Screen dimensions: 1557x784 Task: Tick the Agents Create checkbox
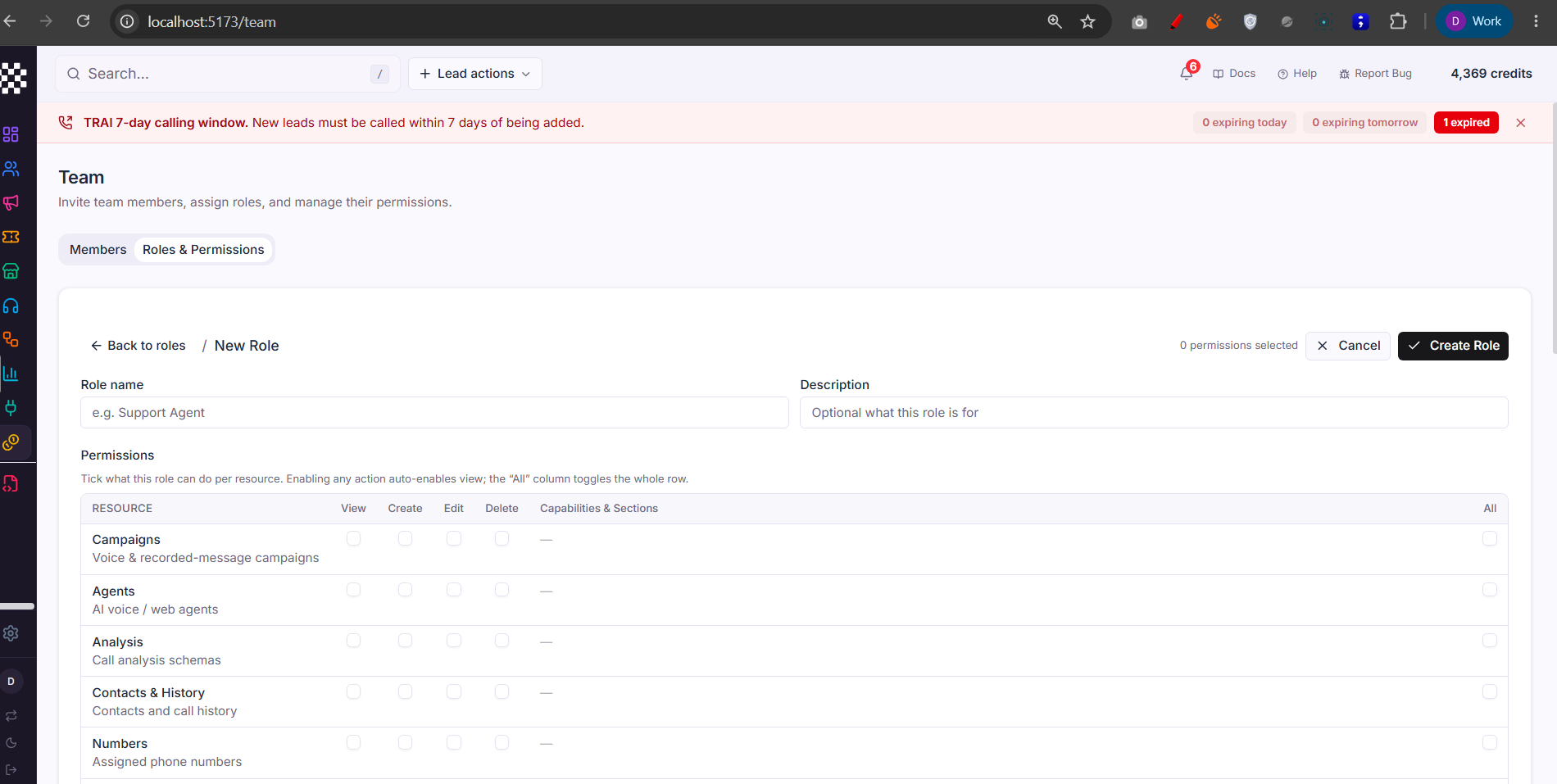[x=405, y=590]
